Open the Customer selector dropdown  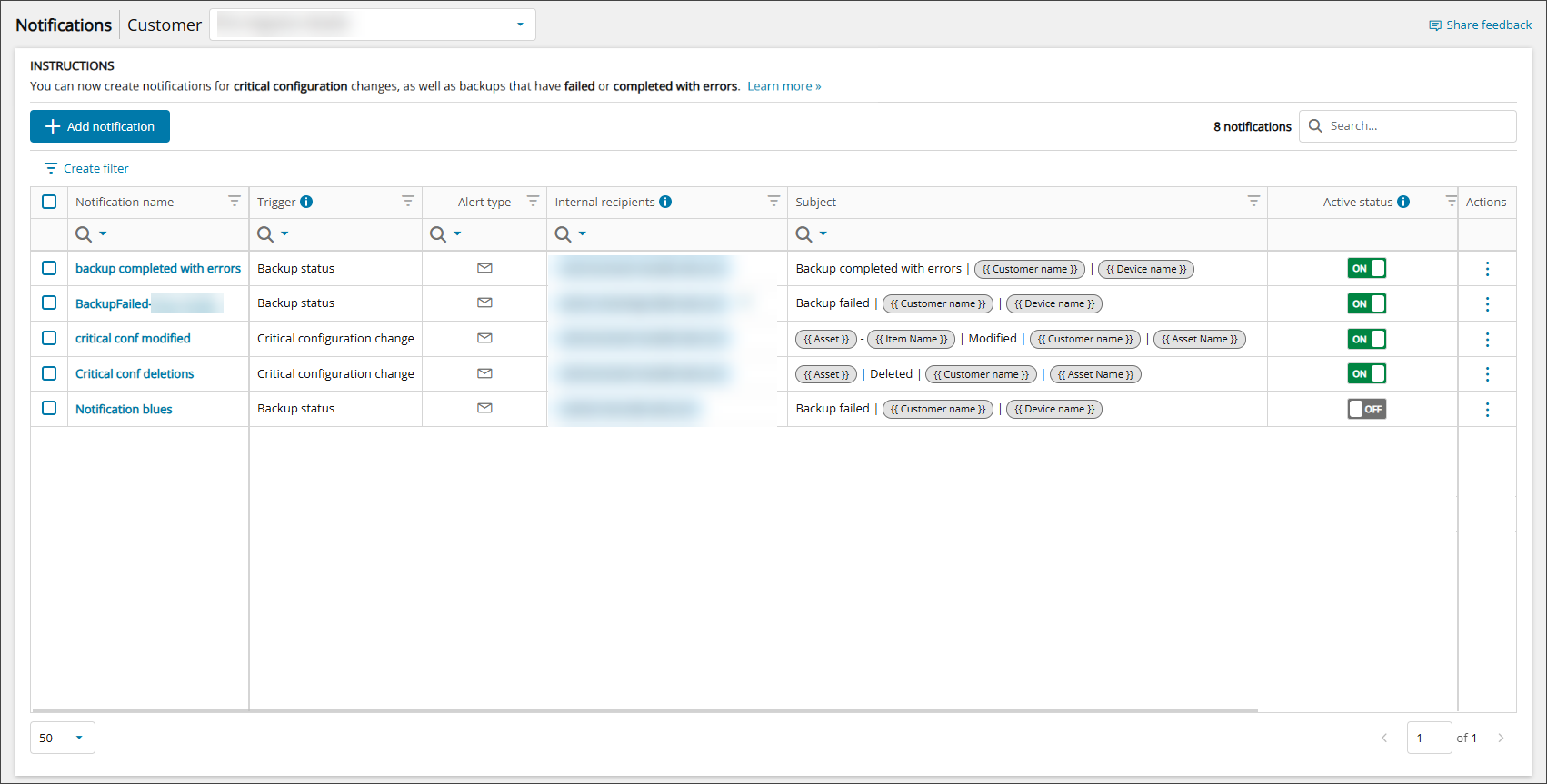click(373, 25)
